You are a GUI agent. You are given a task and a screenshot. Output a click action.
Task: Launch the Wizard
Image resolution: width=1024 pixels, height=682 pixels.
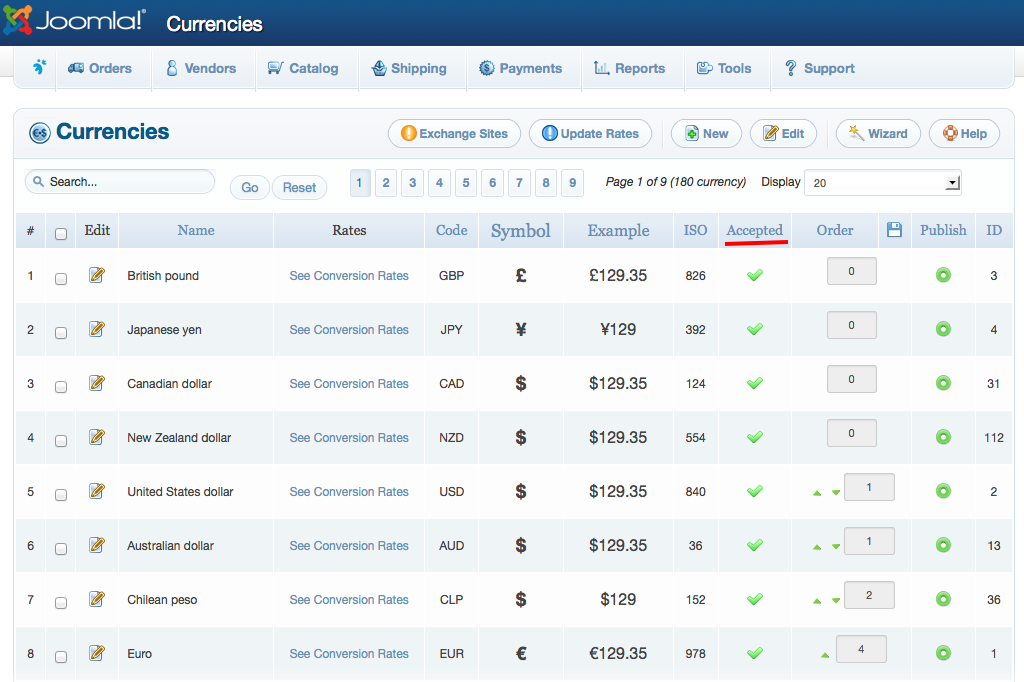click(x=878, y=133)
